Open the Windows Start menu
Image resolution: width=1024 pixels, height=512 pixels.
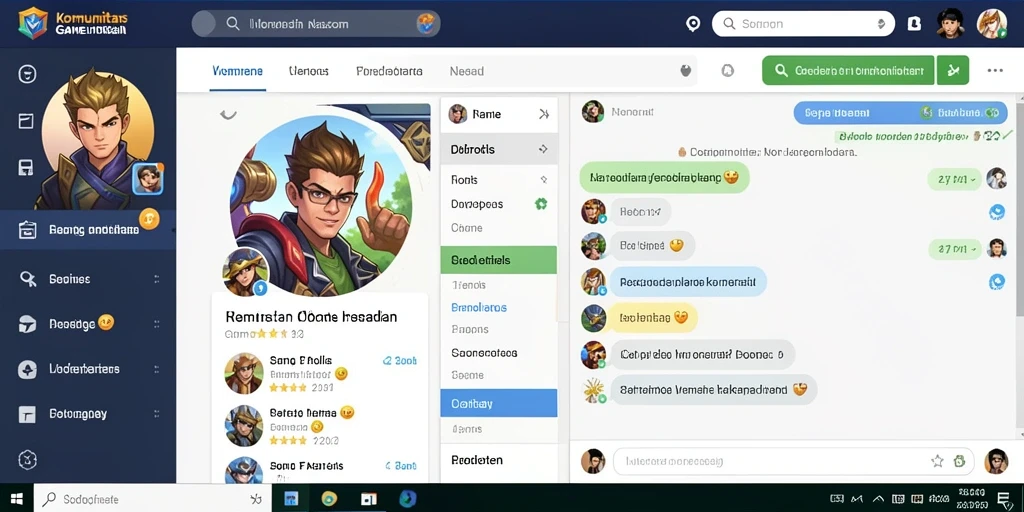point(16,500)
